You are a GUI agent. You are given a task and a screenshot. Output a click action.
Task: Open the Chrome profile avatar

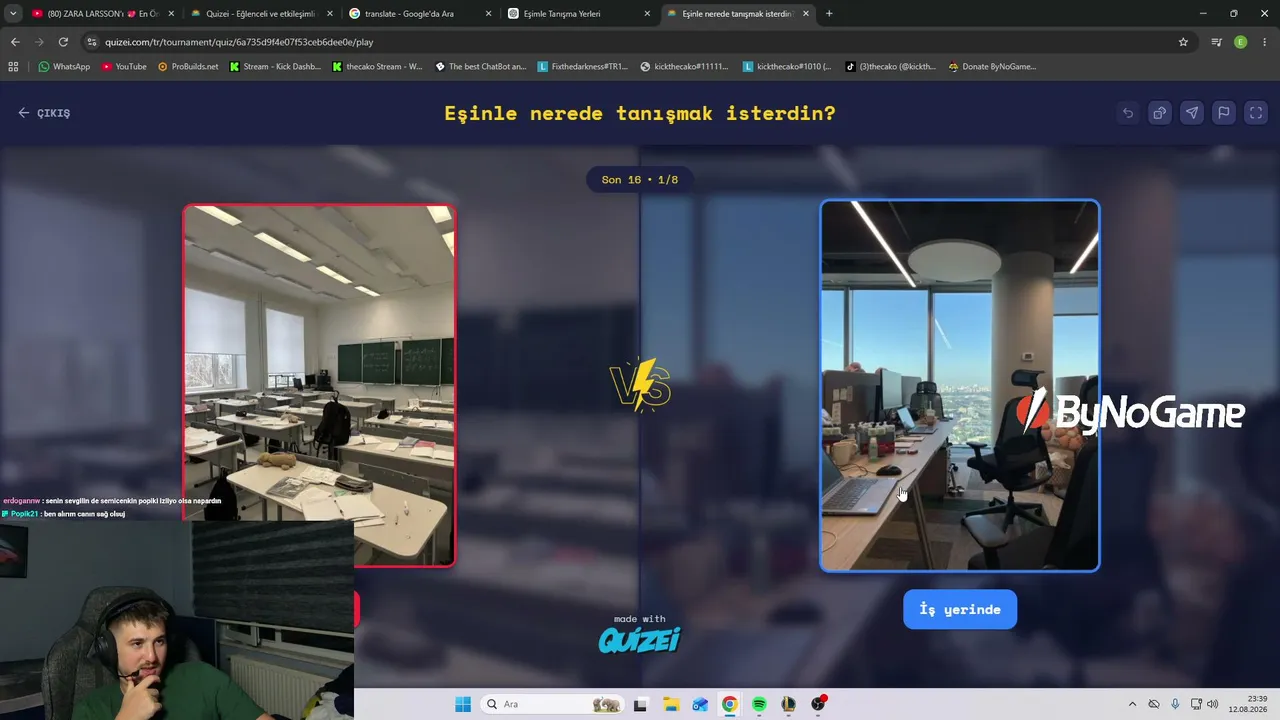click(1241, 42)
